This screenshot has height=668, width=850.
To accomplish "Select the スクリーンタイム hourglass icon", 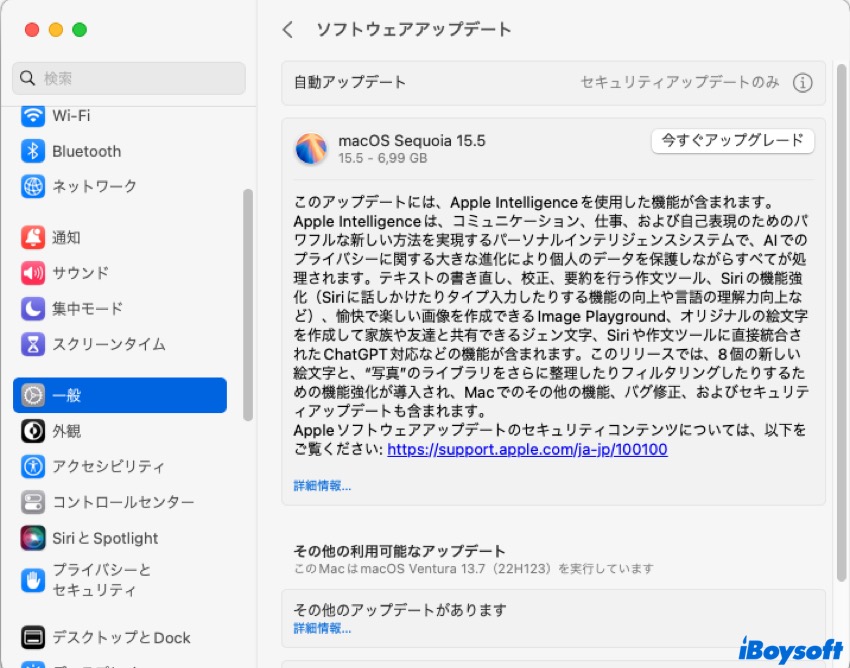I will [33, 344].
